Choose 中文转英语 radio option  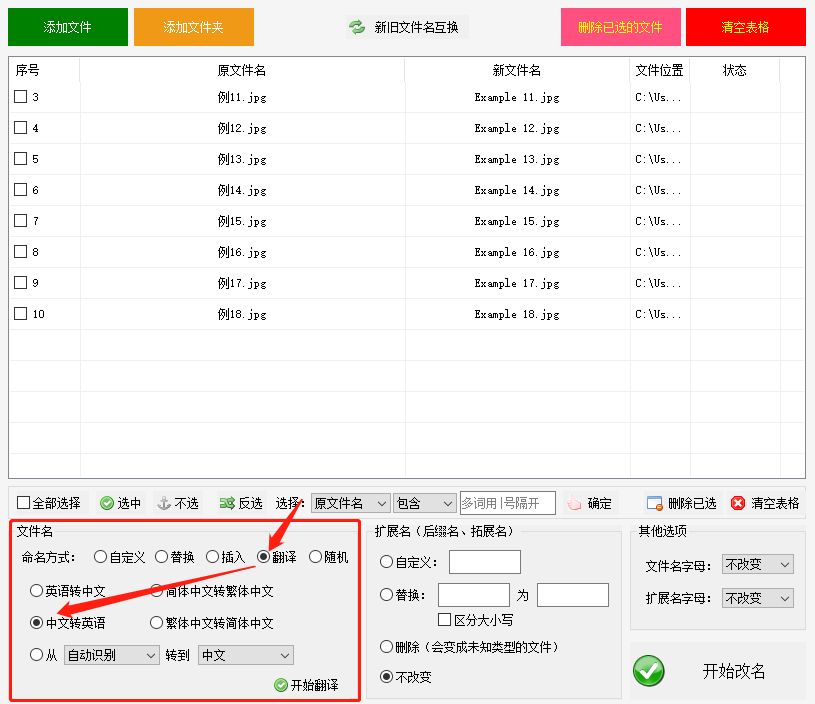[x=36, y=622]
